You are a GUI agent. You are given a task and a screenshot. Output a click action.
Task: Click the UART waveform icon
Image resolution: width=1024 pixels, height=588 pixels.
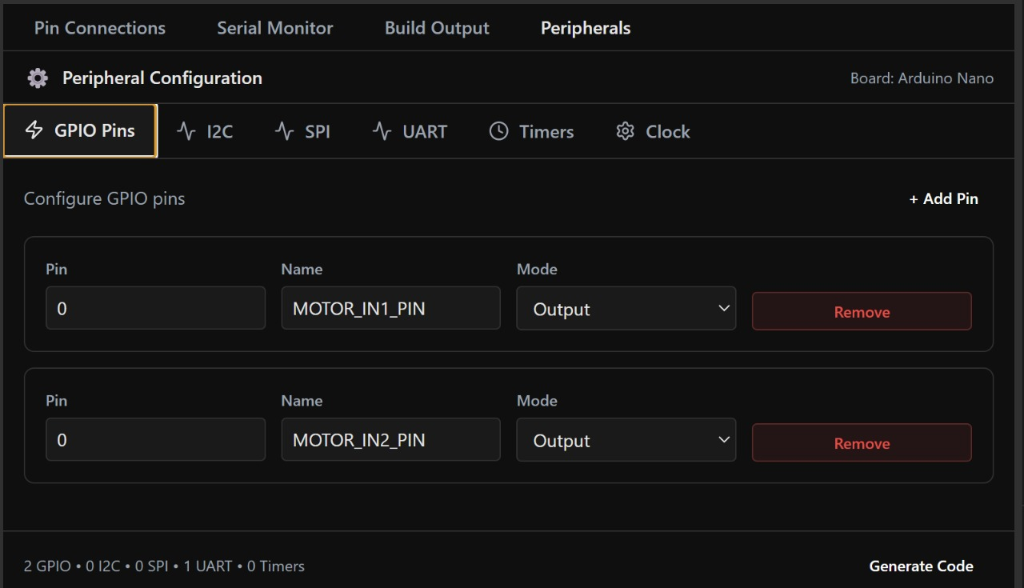[x=382, y=131]
